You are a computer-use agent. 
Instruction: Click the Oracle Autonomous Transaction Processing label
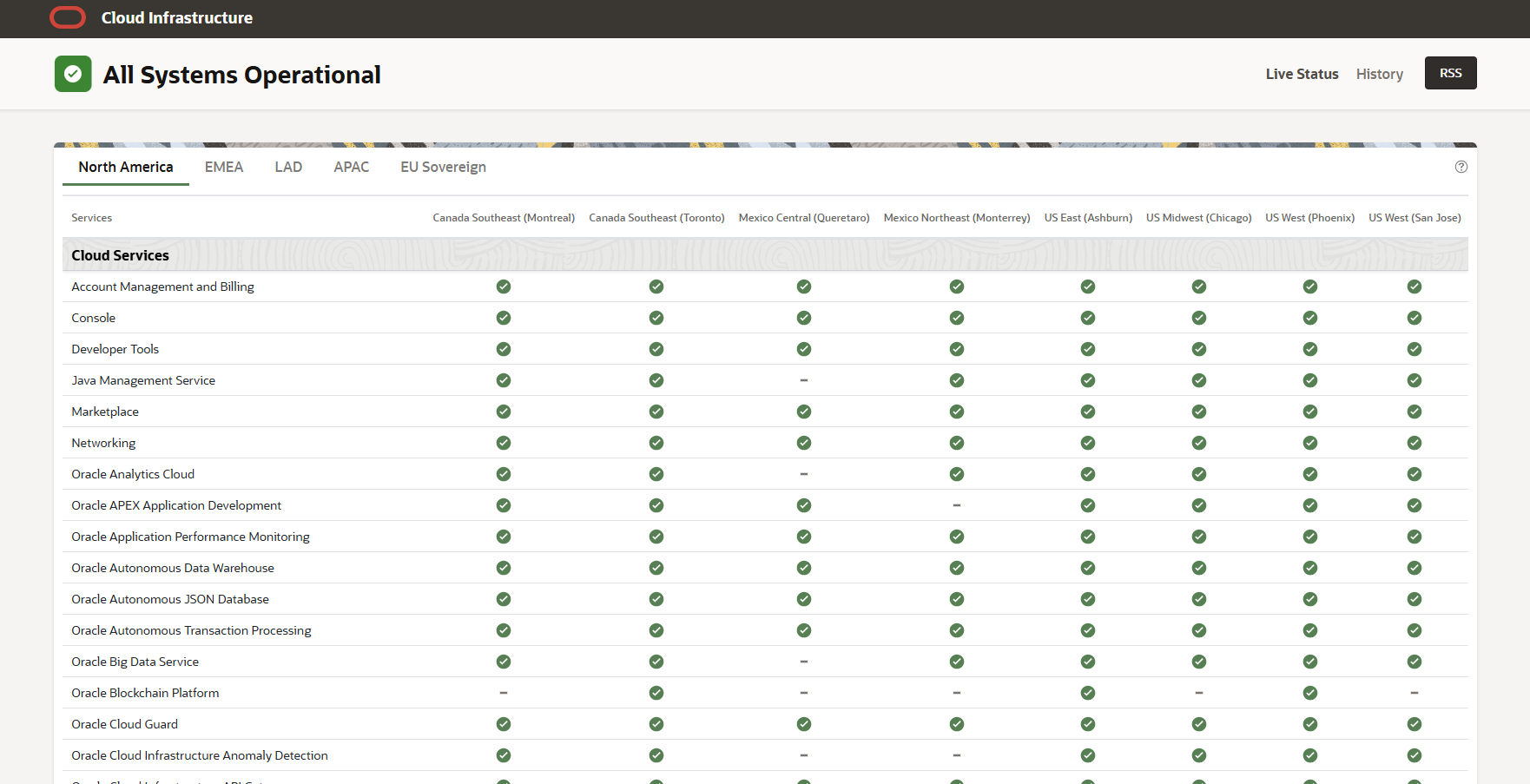tap(191, 630)
